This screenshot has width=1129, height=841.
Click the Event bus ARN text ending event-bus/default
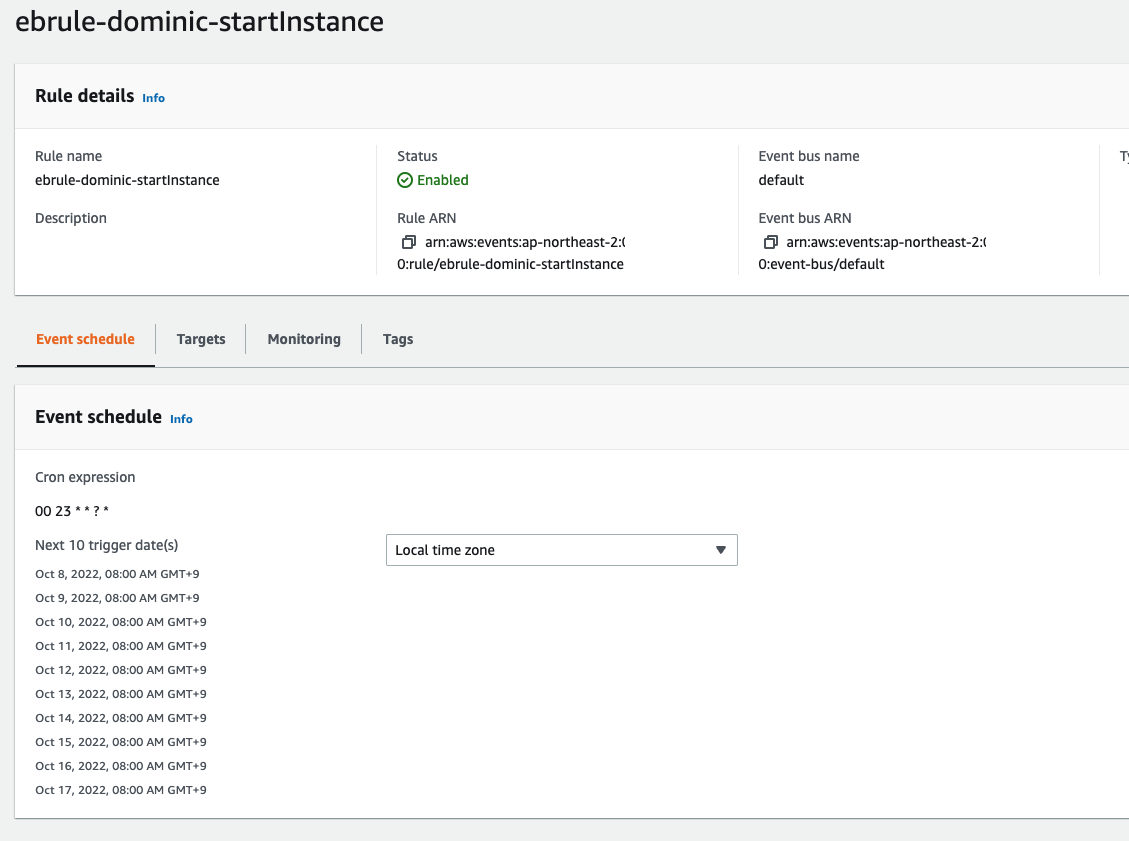point(821,264)
